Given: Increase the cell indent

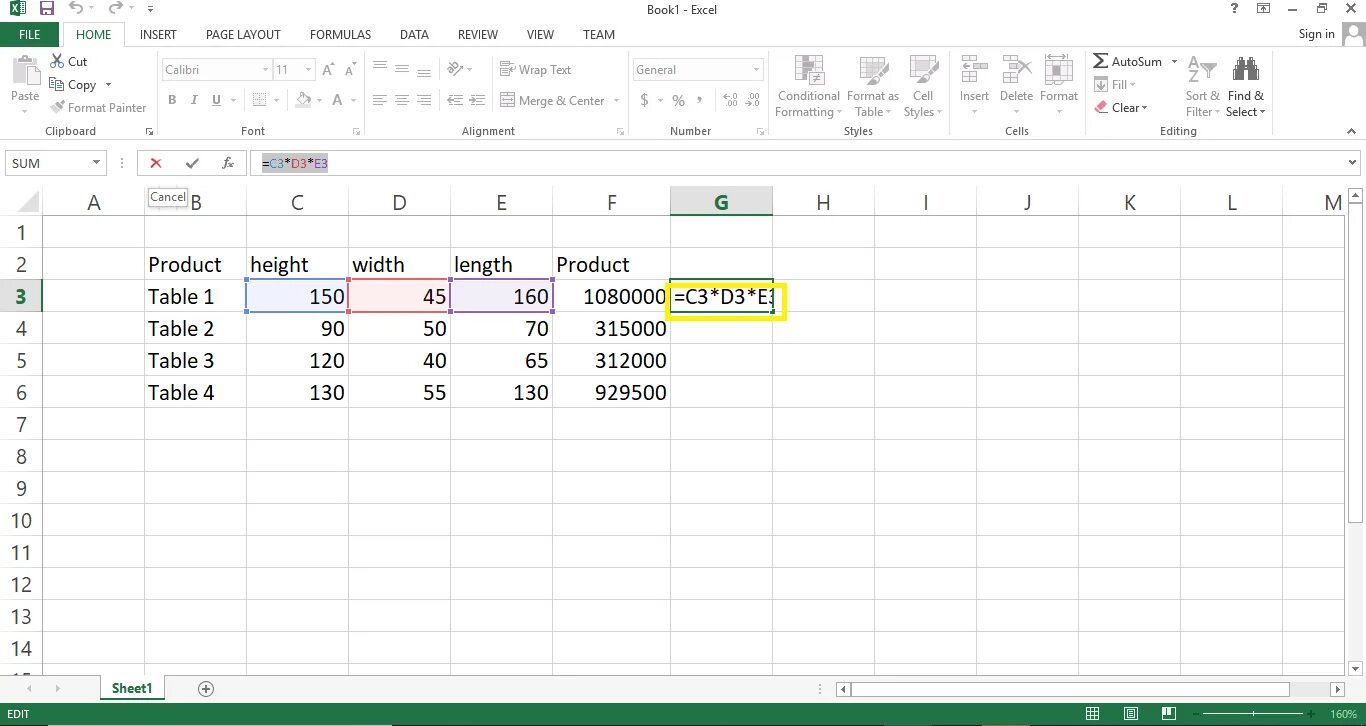Looking at the screenshot, I should click(478, 100).
